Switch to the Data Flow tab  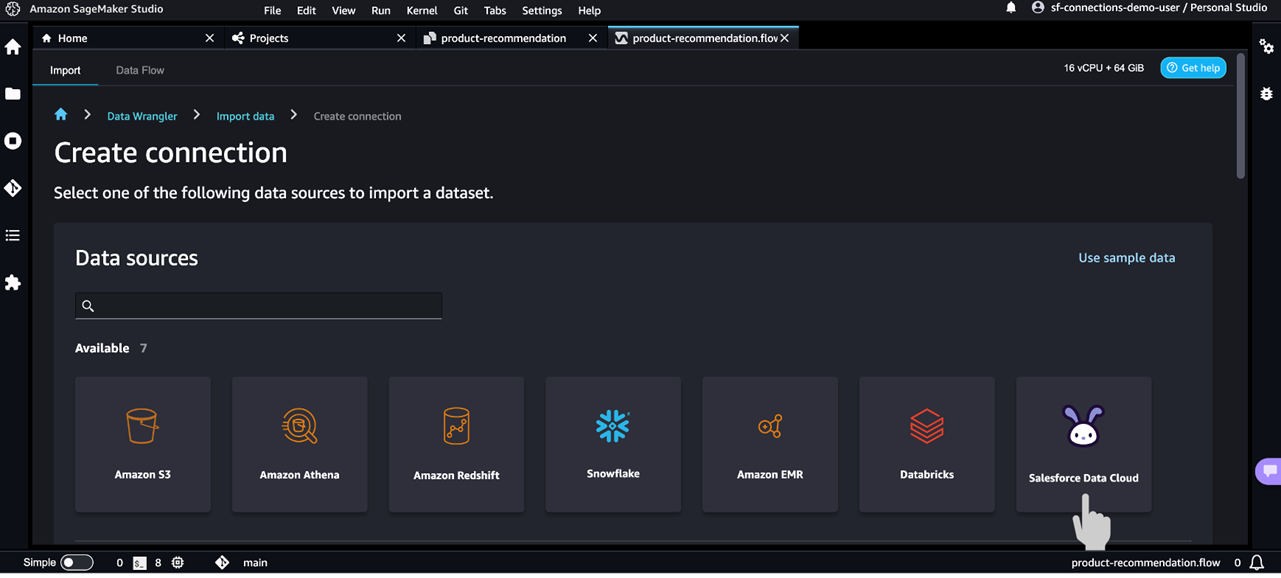[x=140, y=70]
